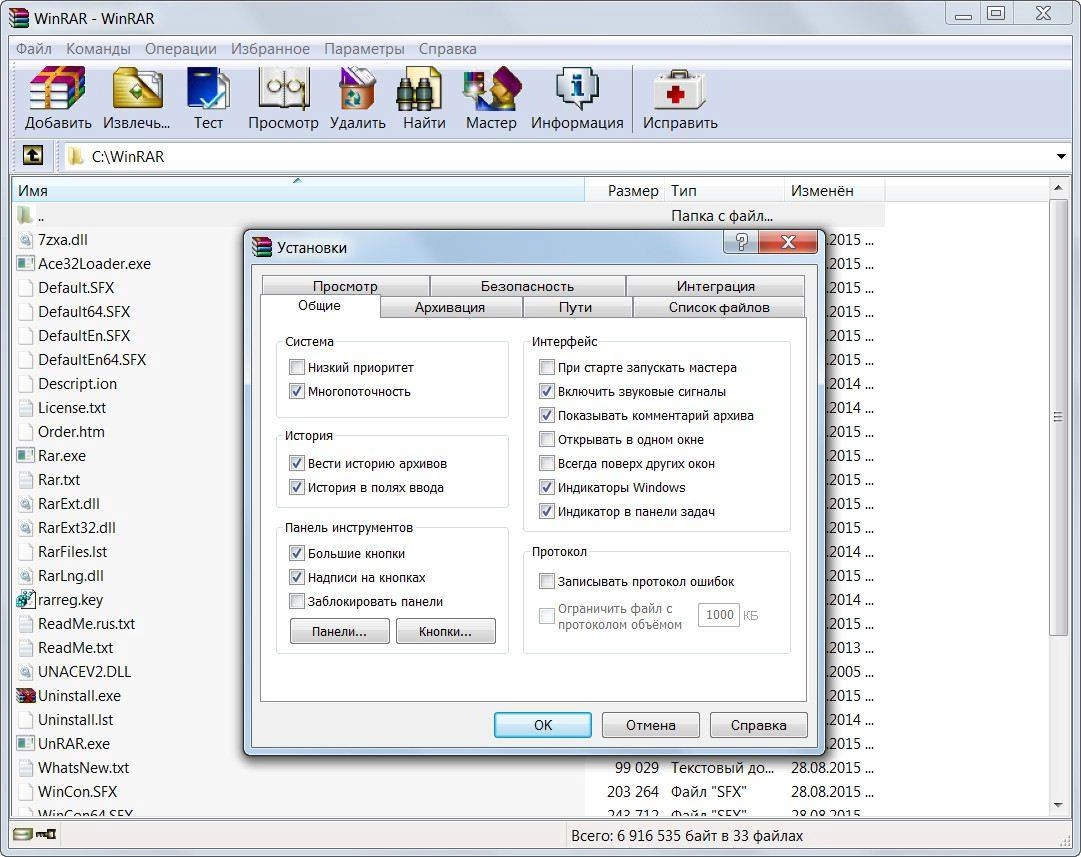Click the protocol size 1000 КБ field
The width and height of the screenshot is (1081, 857).
point(719,614)
